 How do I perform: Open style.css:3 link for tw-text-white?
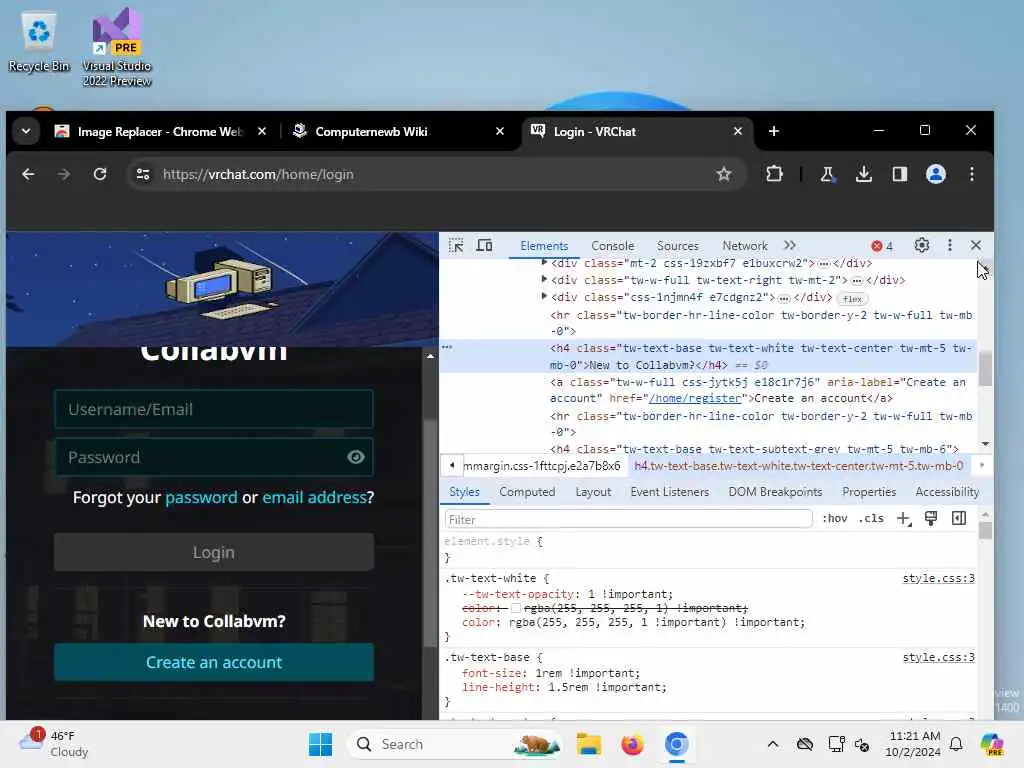tap(938, 579)
